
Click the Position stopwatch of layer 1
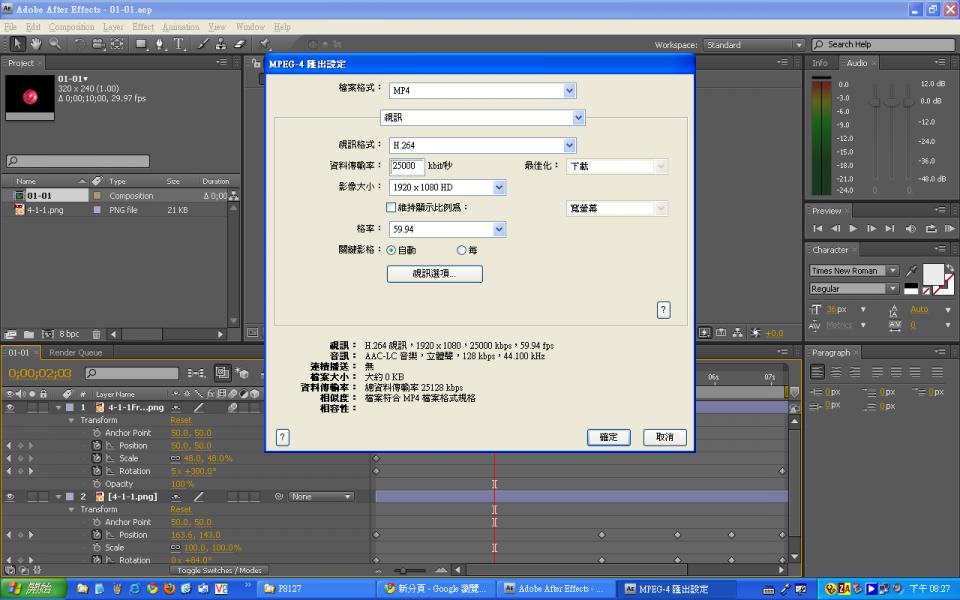point(97,446)
